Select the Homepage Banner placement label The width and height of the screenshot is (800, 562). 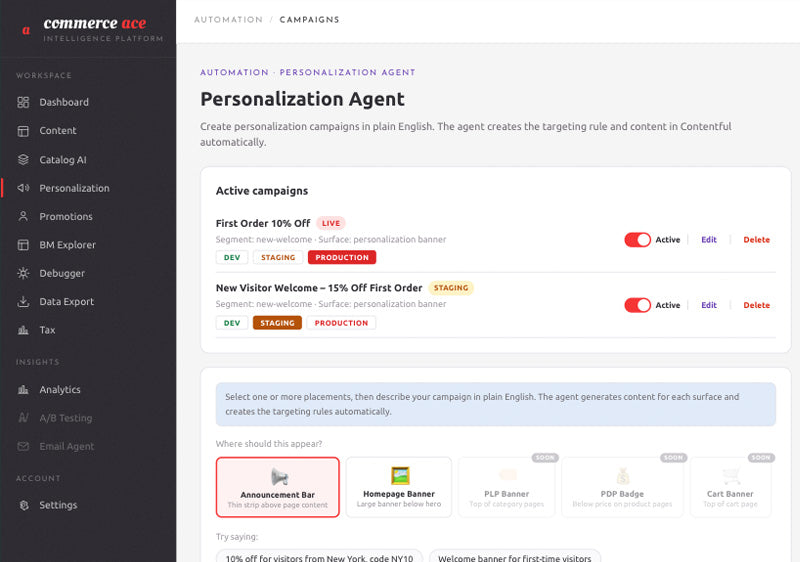click(x=399, y=494)
